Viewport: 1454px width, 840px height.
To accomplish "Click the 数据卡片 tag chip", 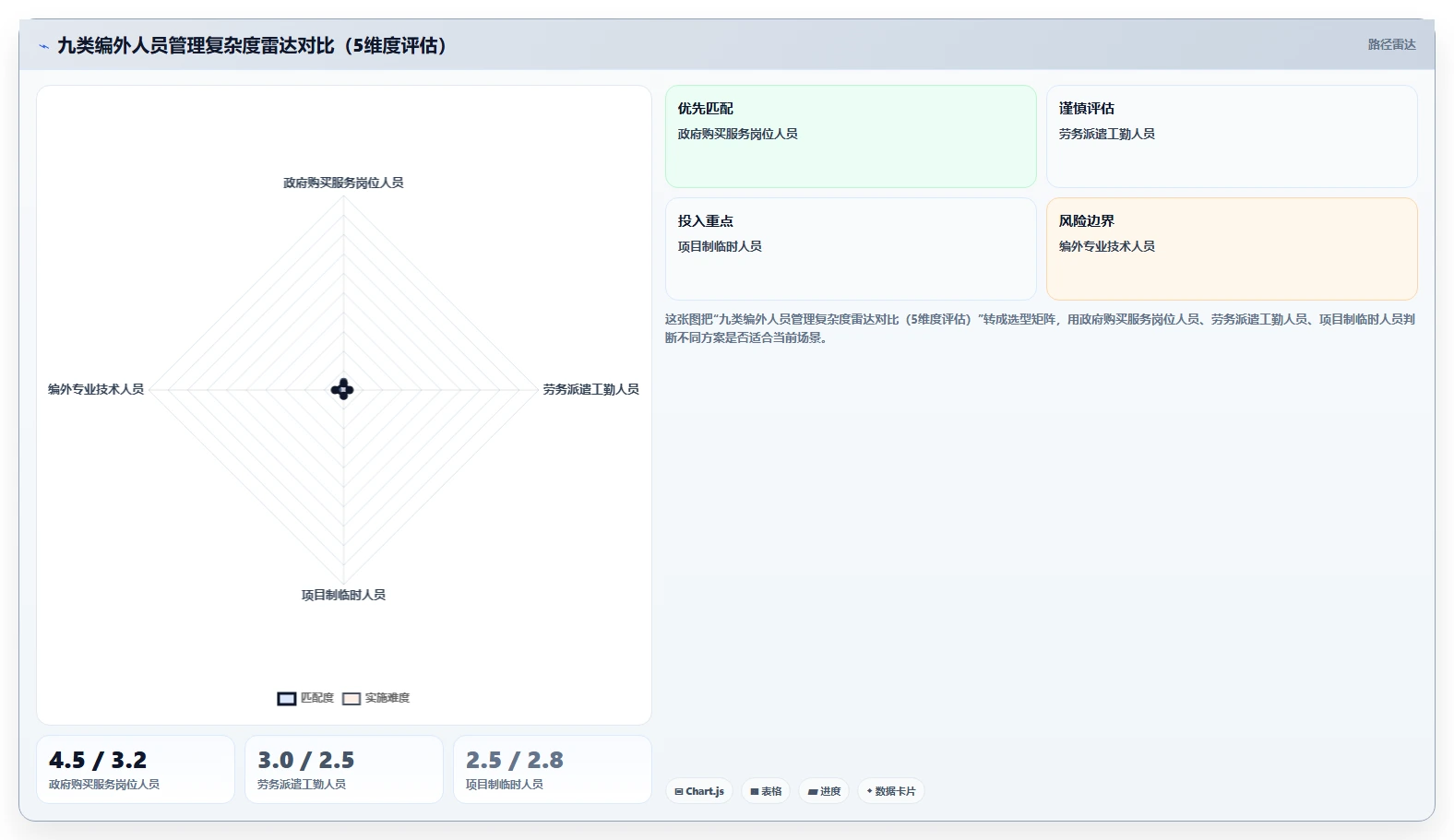I will [891, 791].
